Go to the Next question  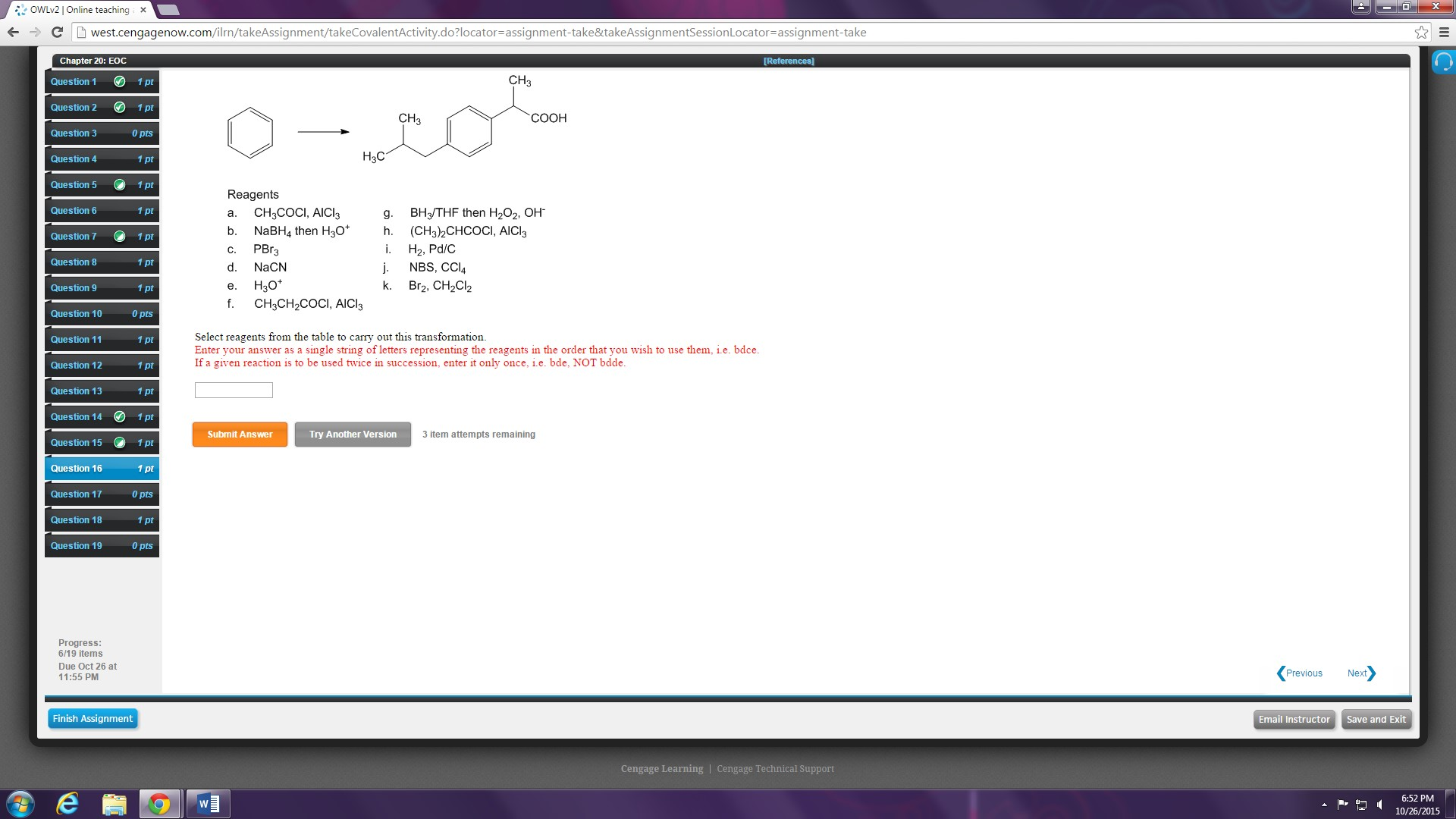pos(1360,673)
